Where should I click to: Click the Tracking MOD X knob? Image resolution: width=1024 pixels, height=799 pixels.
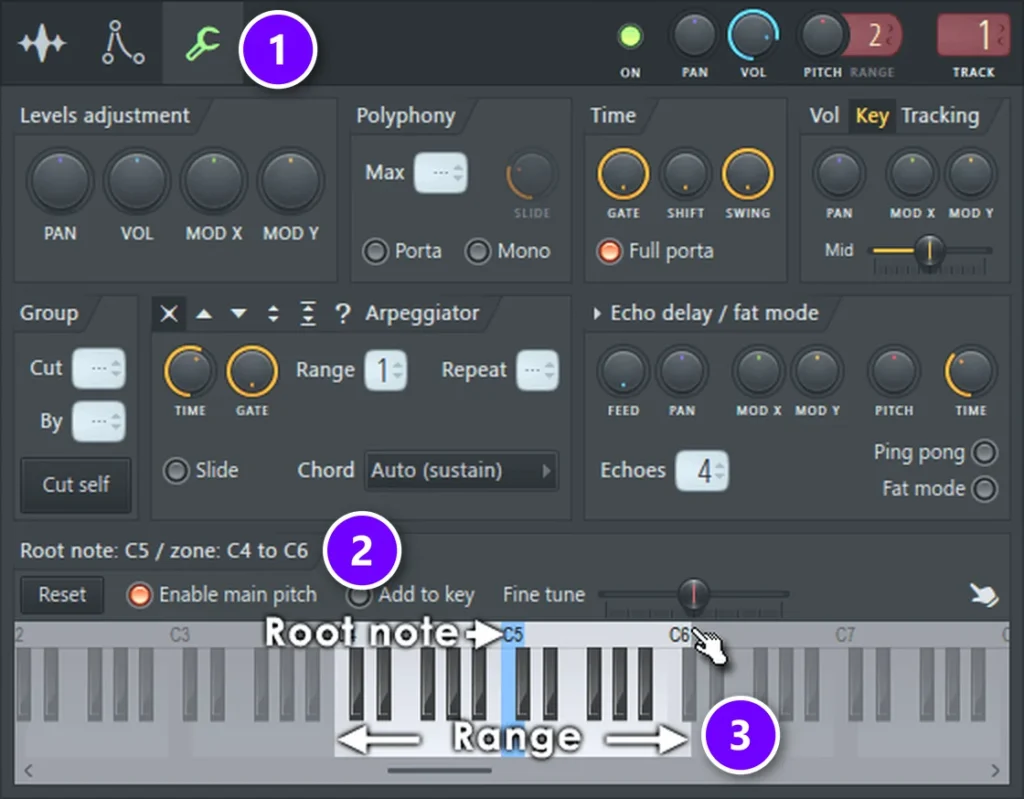point(912,174)
